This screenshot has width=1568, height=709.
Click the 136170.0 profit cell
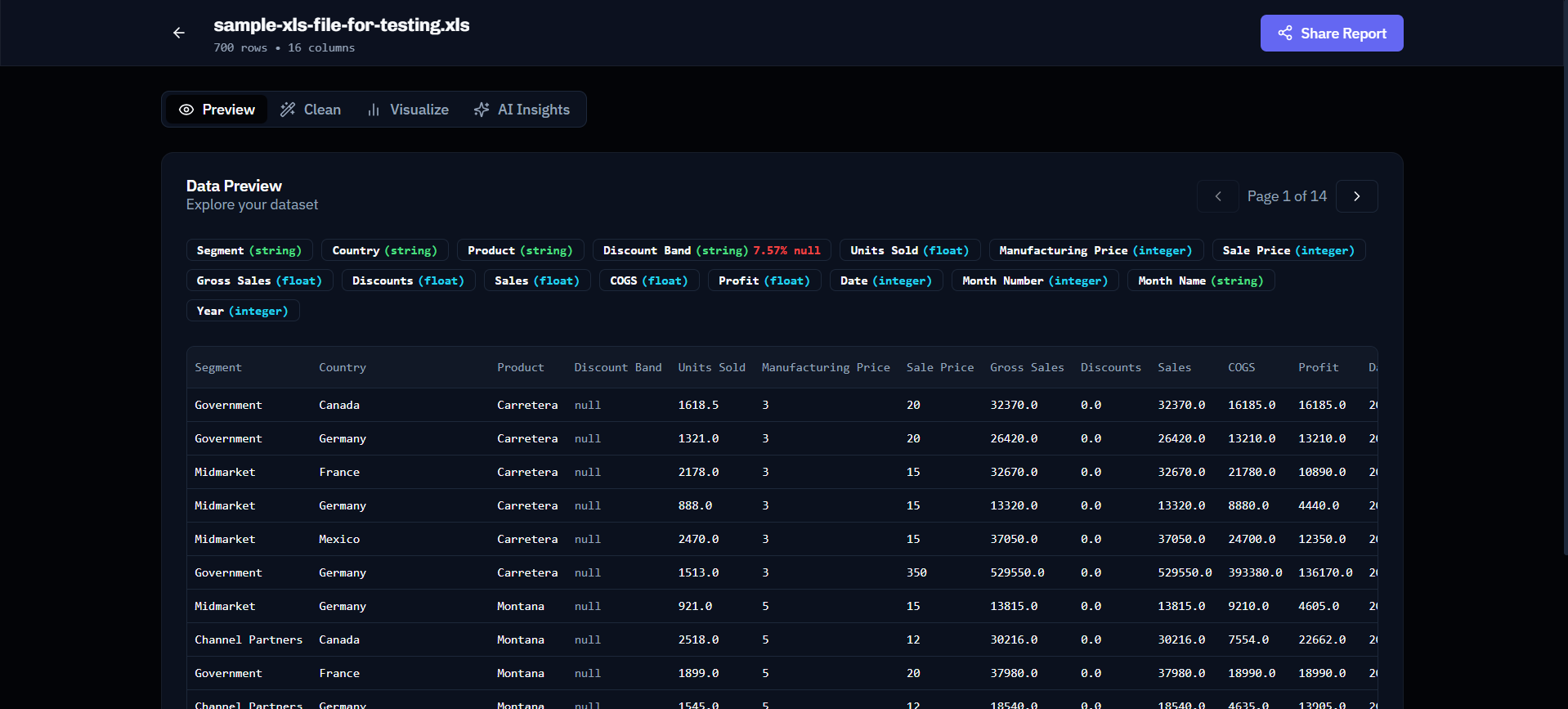tap(1325, 572)
